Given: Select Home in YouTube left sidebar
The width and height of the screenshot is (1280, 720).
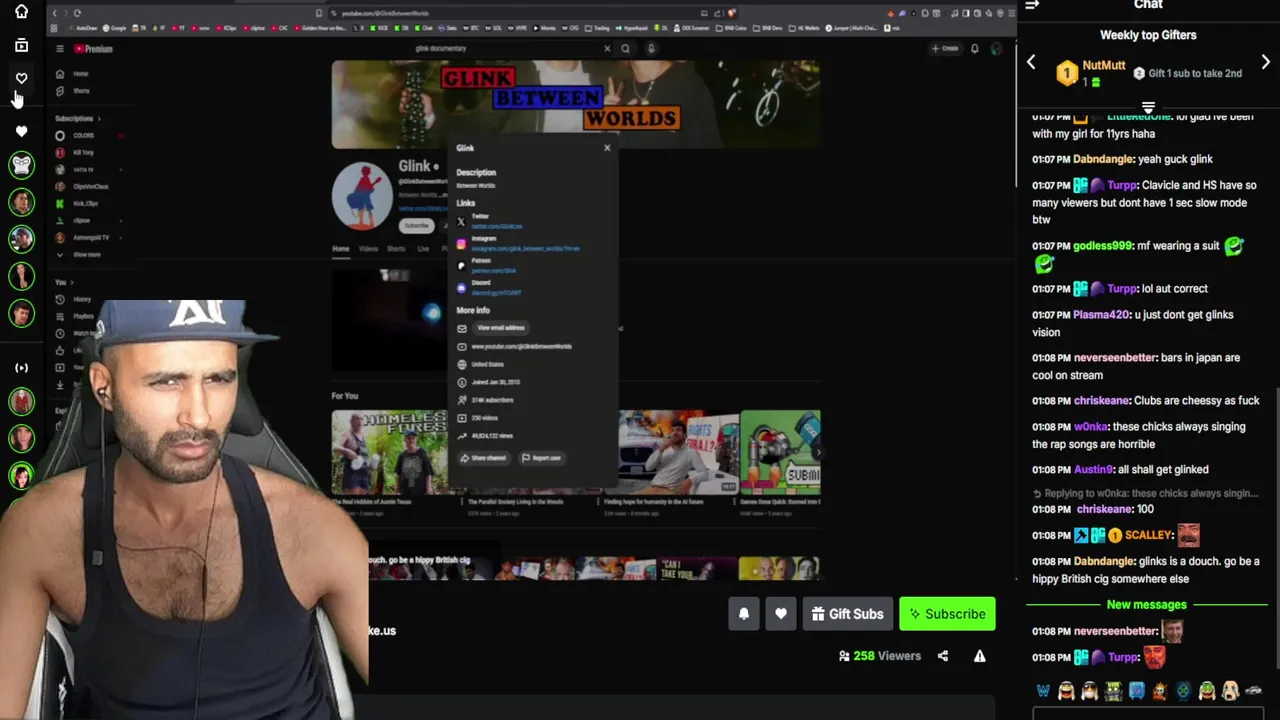Looking at the screenshot, I should tap(73, 74).
